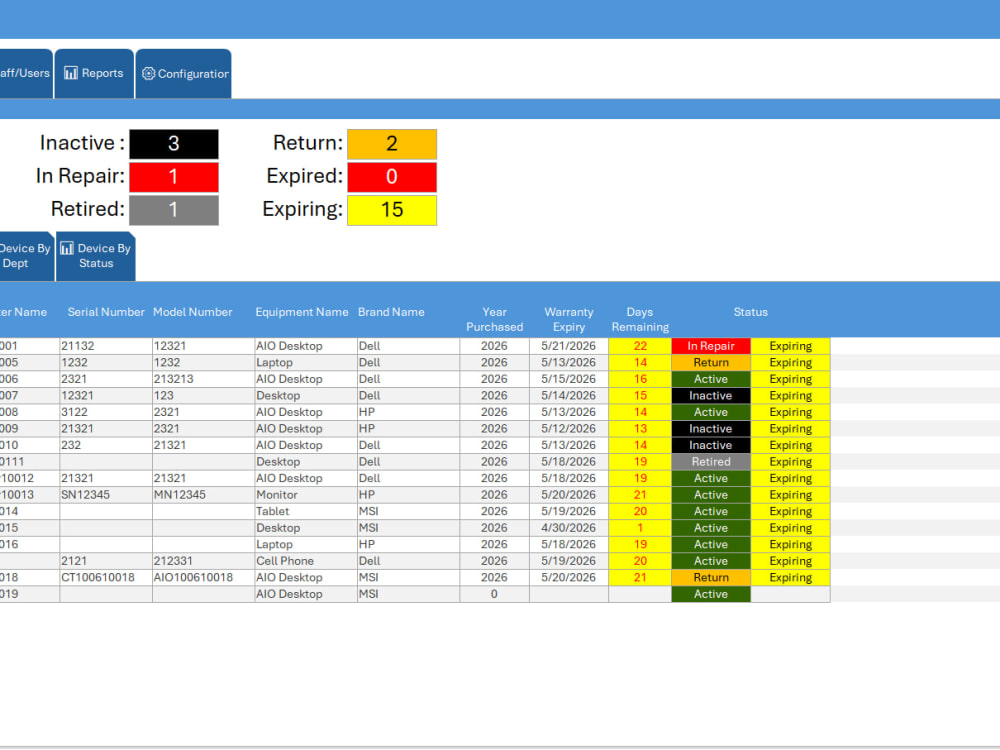Select days remaining cell showing 13
1000x750 pixels.
640,429
